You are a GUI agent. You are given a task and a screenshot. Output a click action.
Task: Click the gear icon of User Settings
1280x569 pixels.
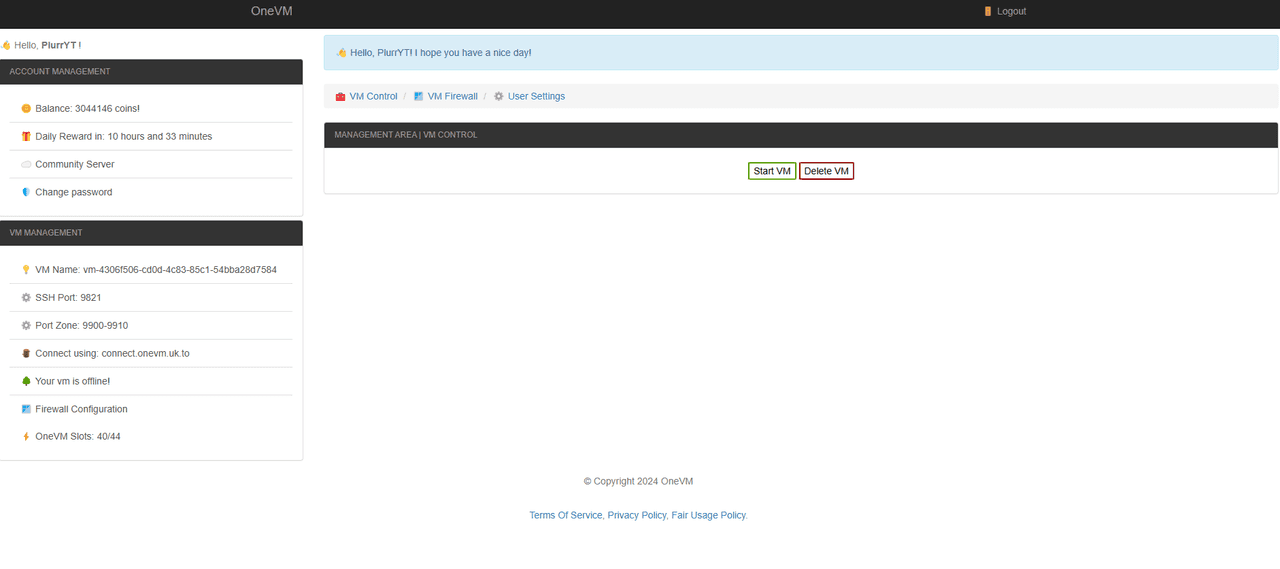point(499,97)
